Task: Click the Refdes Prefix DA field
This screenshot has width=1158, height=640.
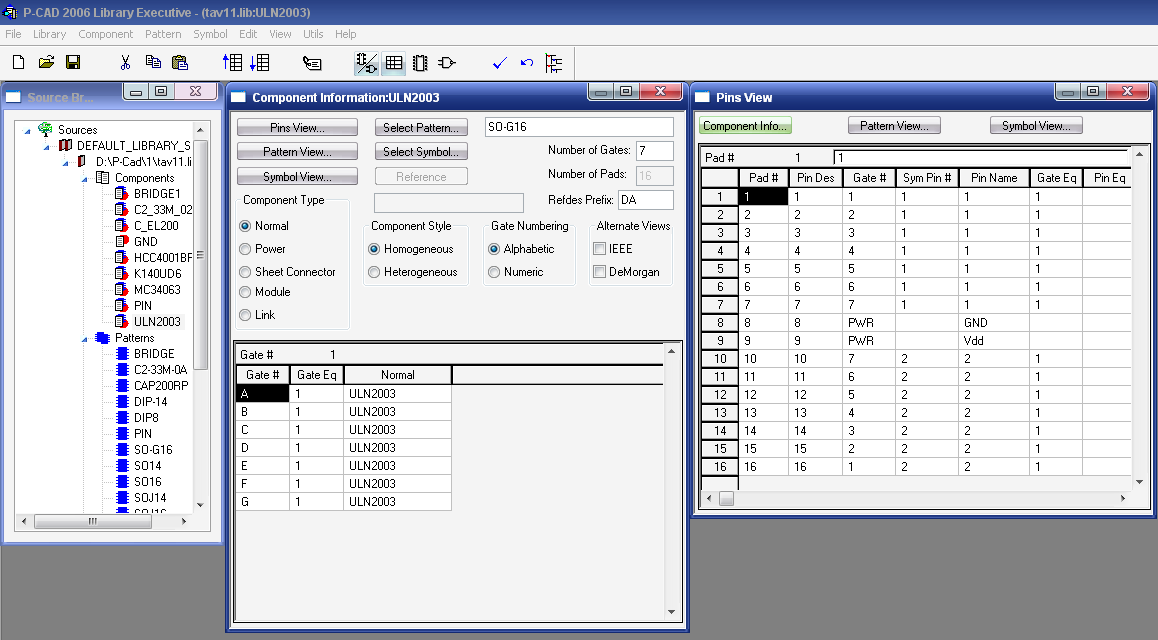Action: pos(646,200)
